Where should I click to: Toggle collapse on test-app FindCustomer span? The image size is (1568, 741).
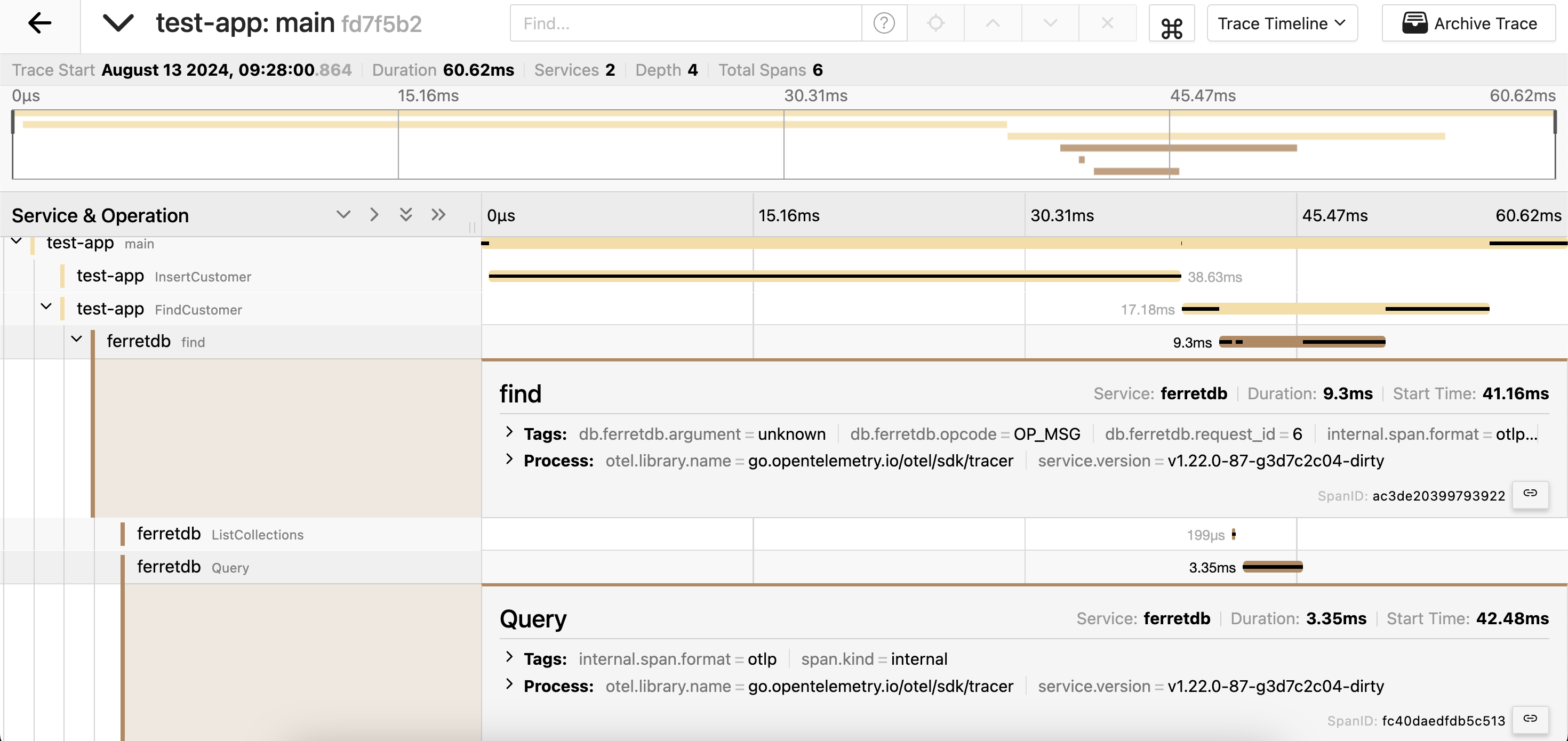tap(48, 308)
